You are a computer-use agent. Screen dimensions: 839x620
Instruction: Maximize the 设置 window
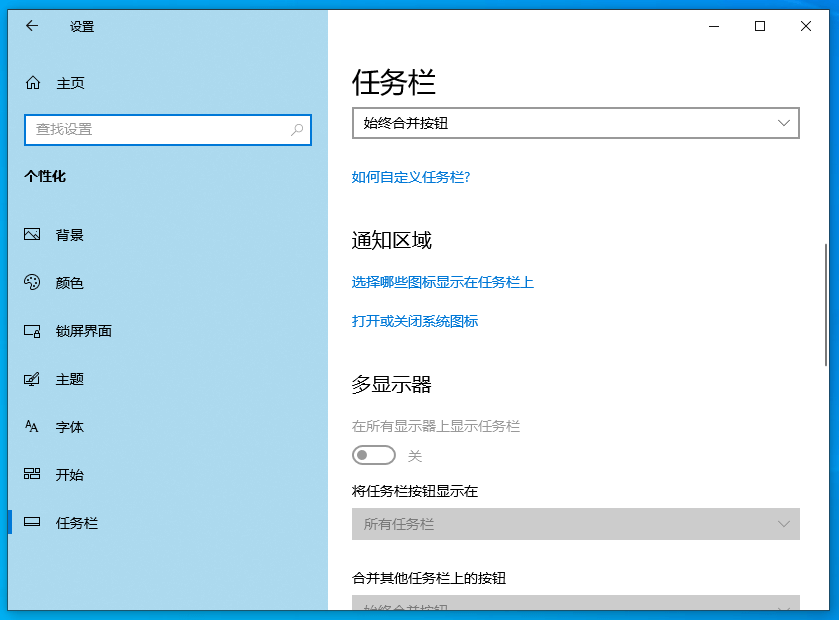760,26
